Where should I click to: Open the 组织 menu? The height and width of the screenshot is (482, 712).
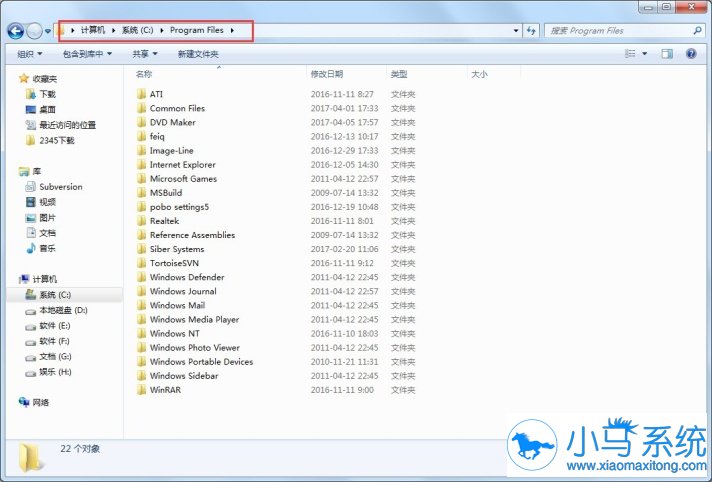pyautogui.click(x=30, y=54)
